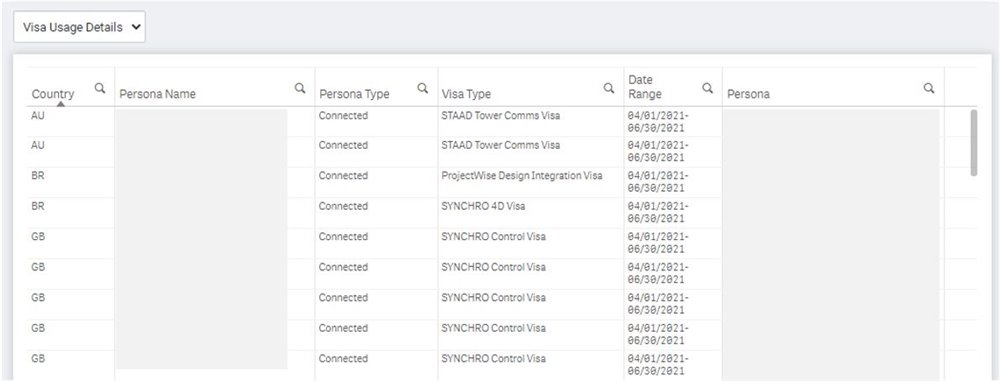Sort by the Visa Type header
The height and width of the screenshot is (381, 1000).
(x=466, y=94)
